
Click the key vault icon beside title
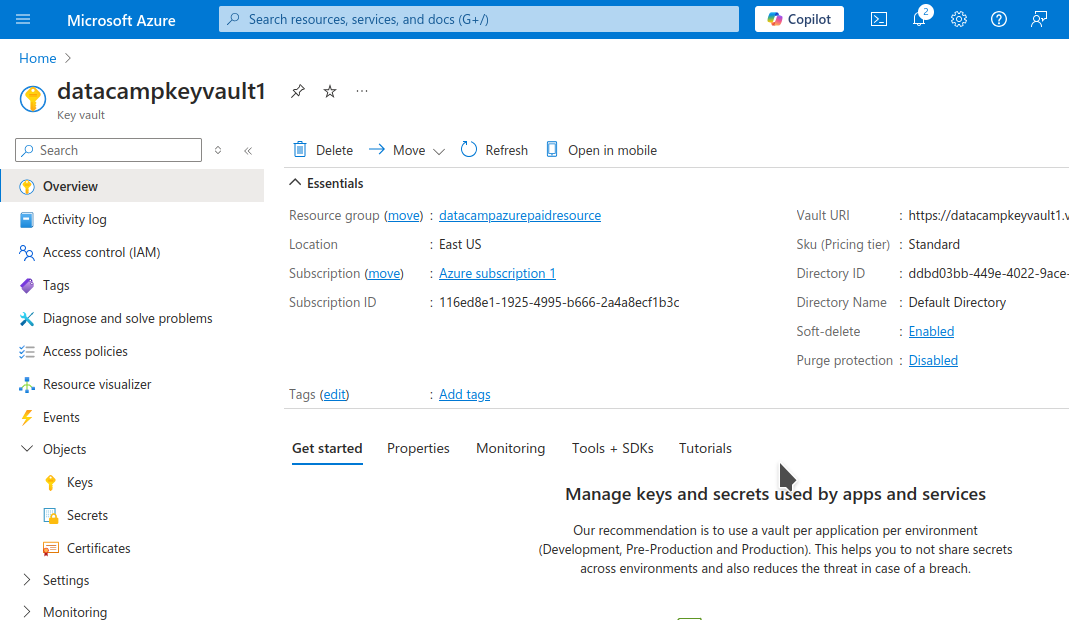pos(33,99)
